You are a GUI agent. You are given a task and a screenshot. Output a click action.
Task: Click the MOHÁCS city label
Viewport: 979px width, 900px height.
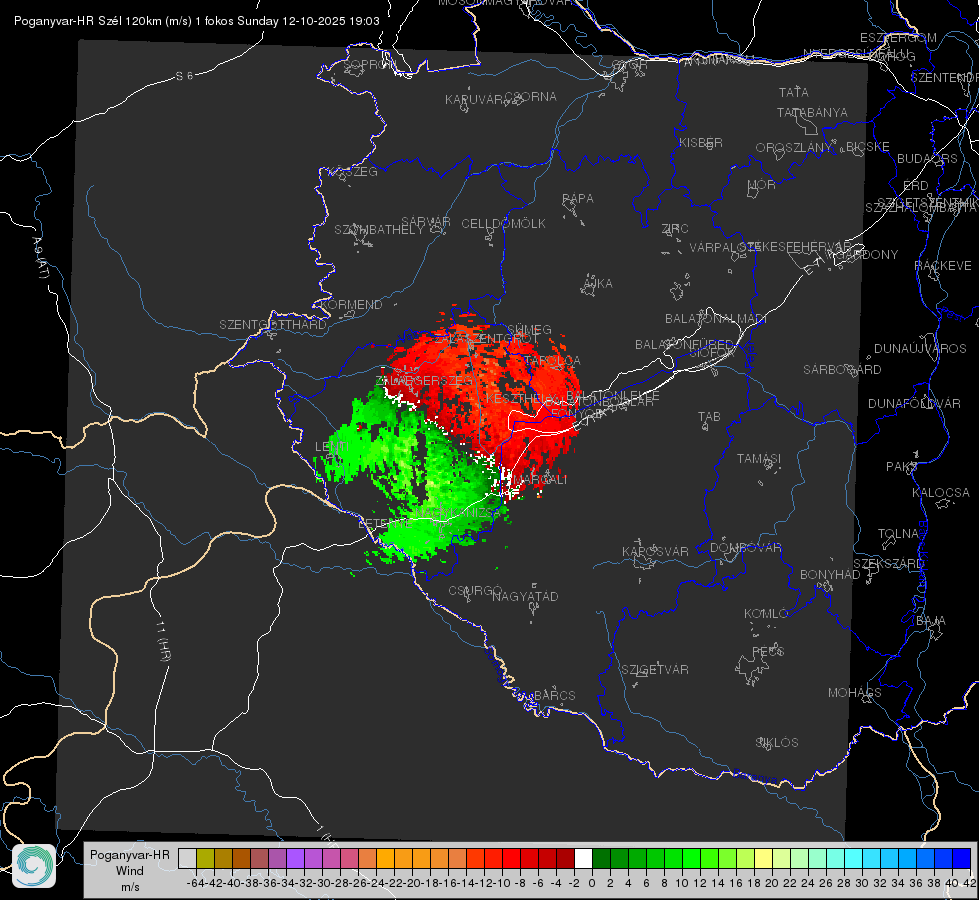pos(855,693)
